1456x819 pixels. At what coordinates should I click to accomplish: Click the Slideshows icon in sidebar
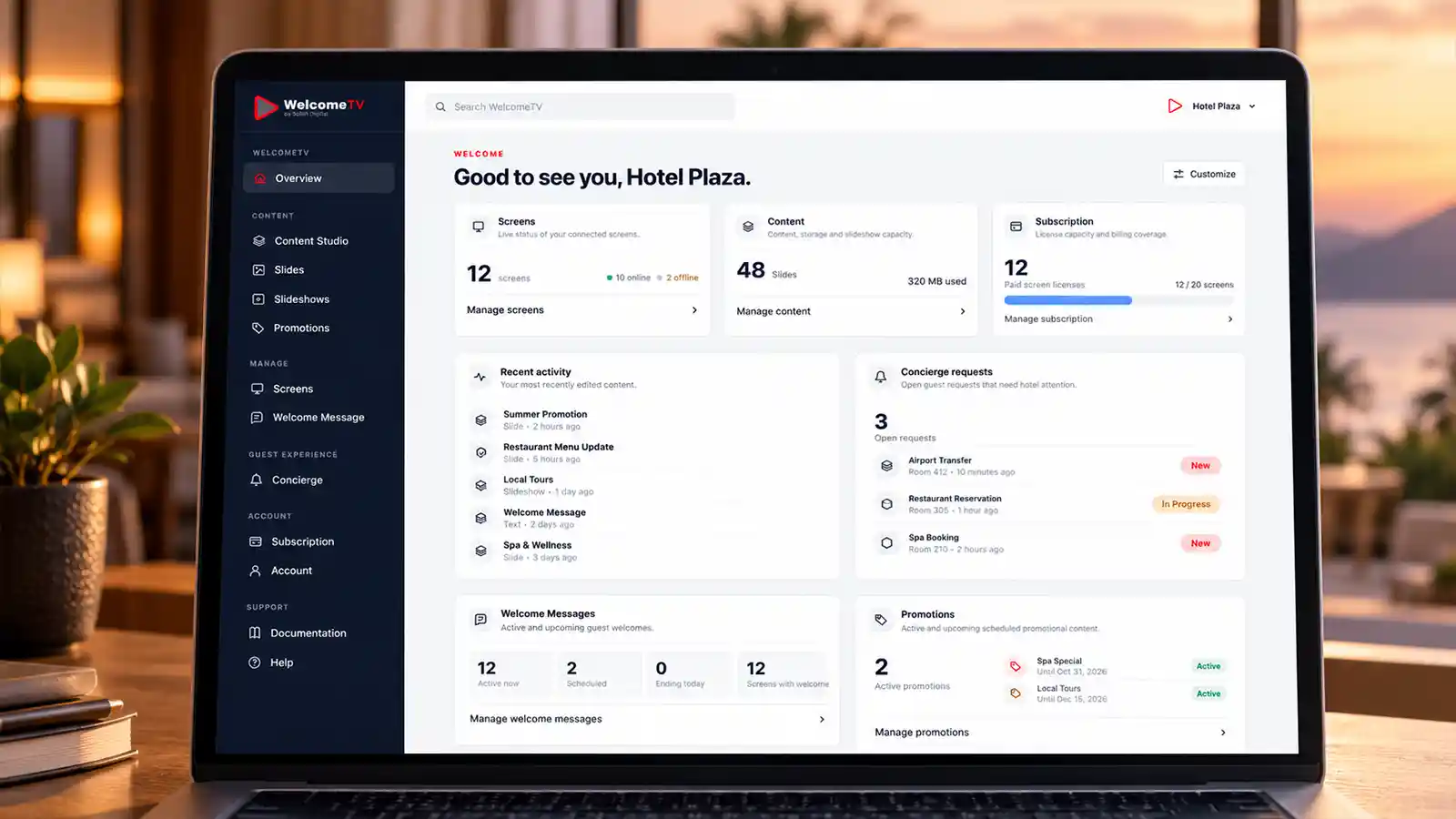[x=258, y=299]
